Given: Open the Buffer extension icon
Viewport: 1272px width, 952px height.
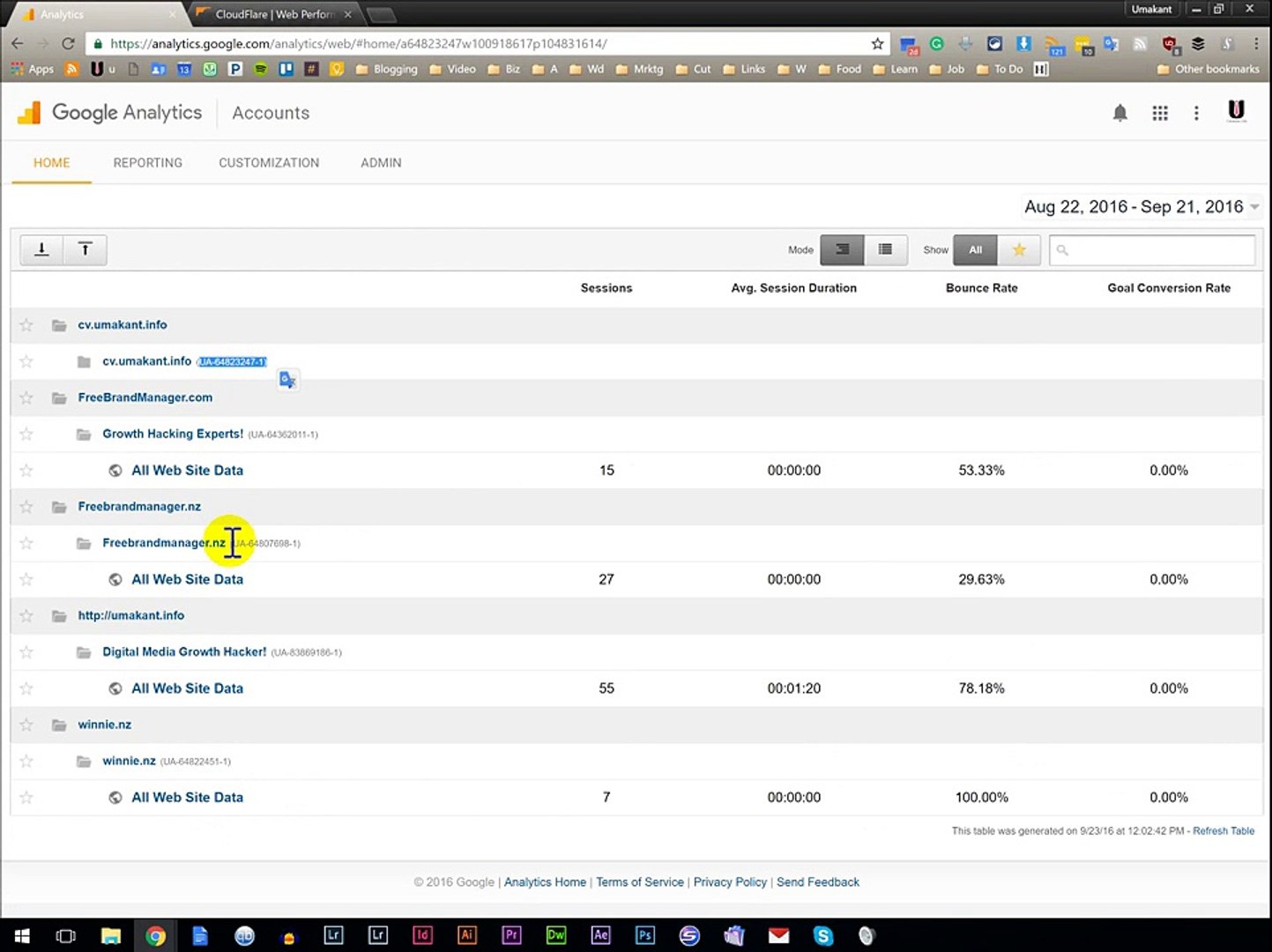Looking at the screenshot, I should [x=1198, y=43].
